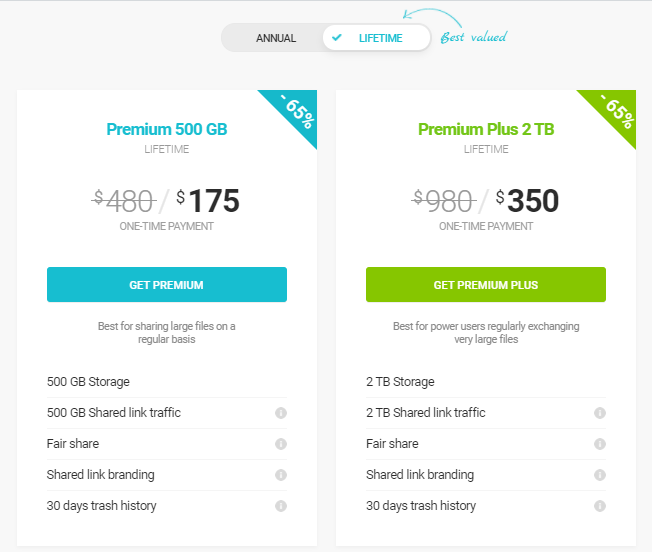Click the Premium 500 GB plan title
The width and height of the screenshot is (652, 552).
point(167,129)
